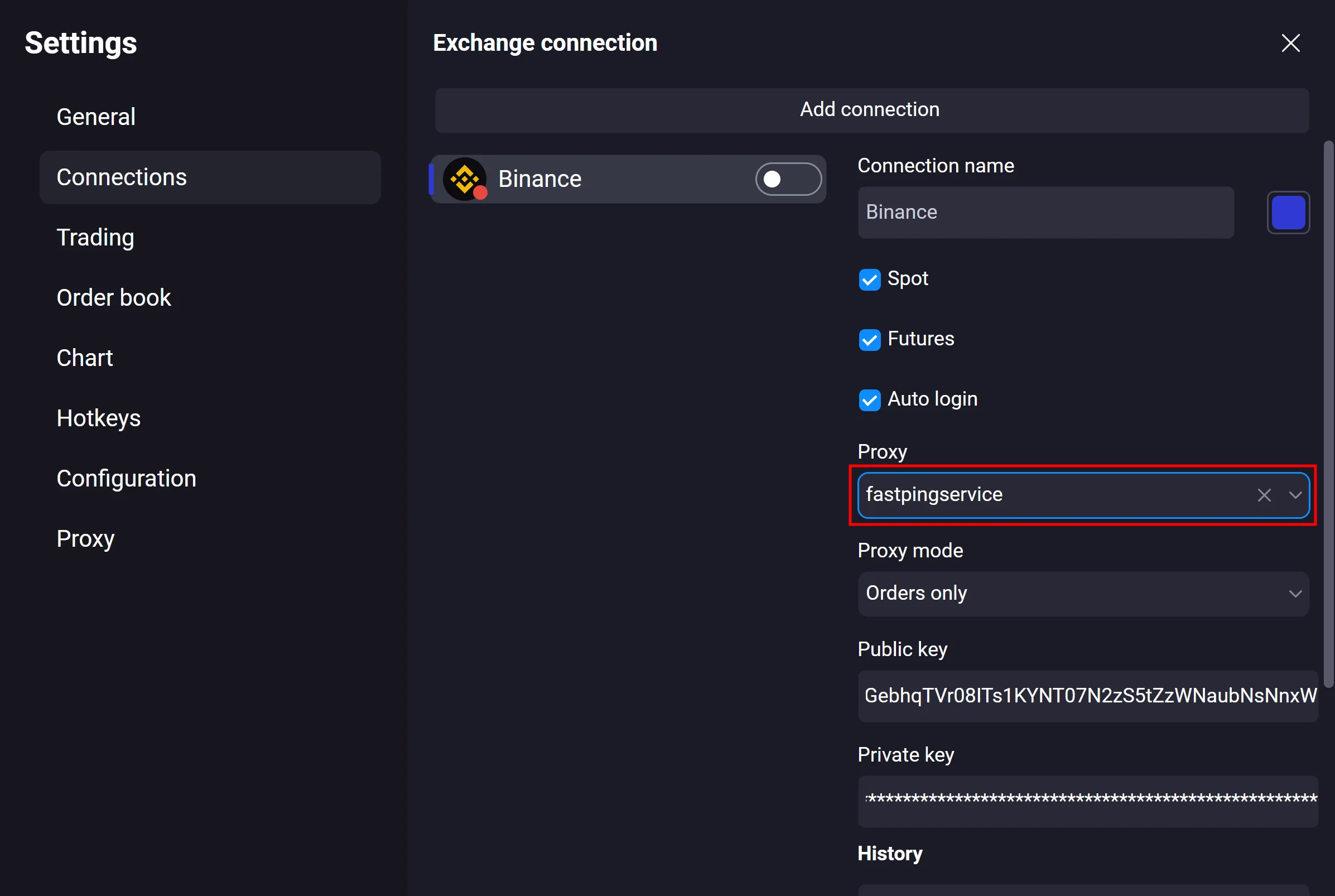Go to Order book settings
The image size is (1335, 896).
pos(114,298)
